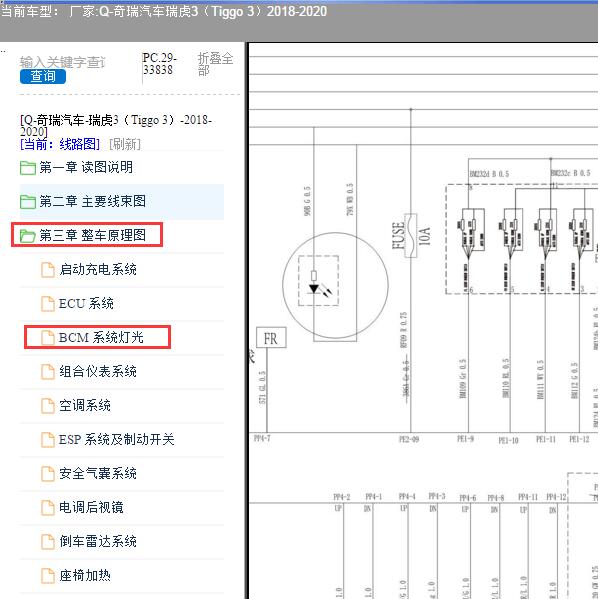Viewport: 598px width, 599px height.
Task: Click the PP4-6 connector label
Action: point(468,498)
